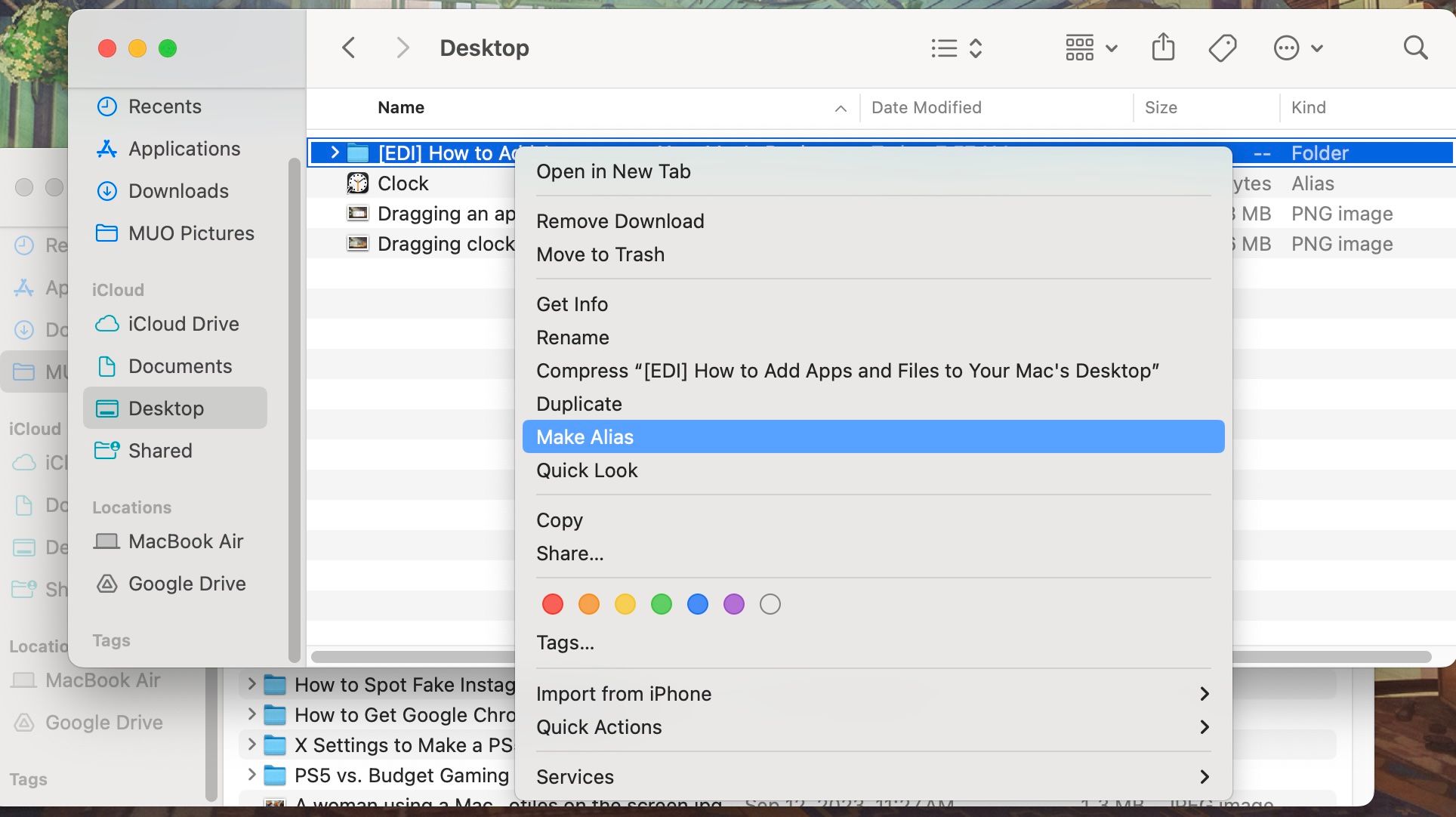1456x817 pixels.
Task: Select Google Drive under Locations
Action: (x=187, y=584)
